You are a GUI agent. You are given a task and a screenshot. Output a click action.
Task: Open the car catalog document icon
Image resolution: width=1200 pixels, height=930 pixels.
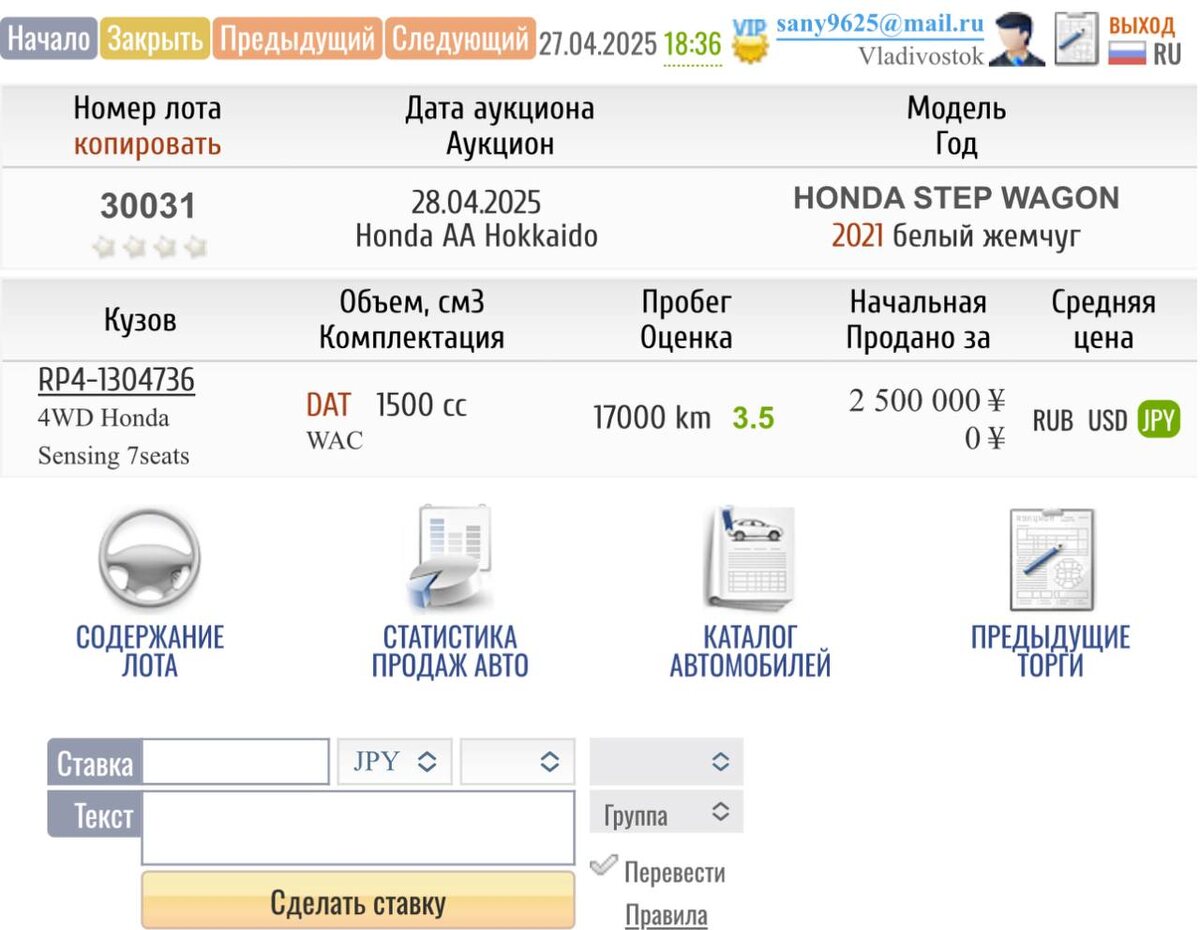click(x=750, y=558)
